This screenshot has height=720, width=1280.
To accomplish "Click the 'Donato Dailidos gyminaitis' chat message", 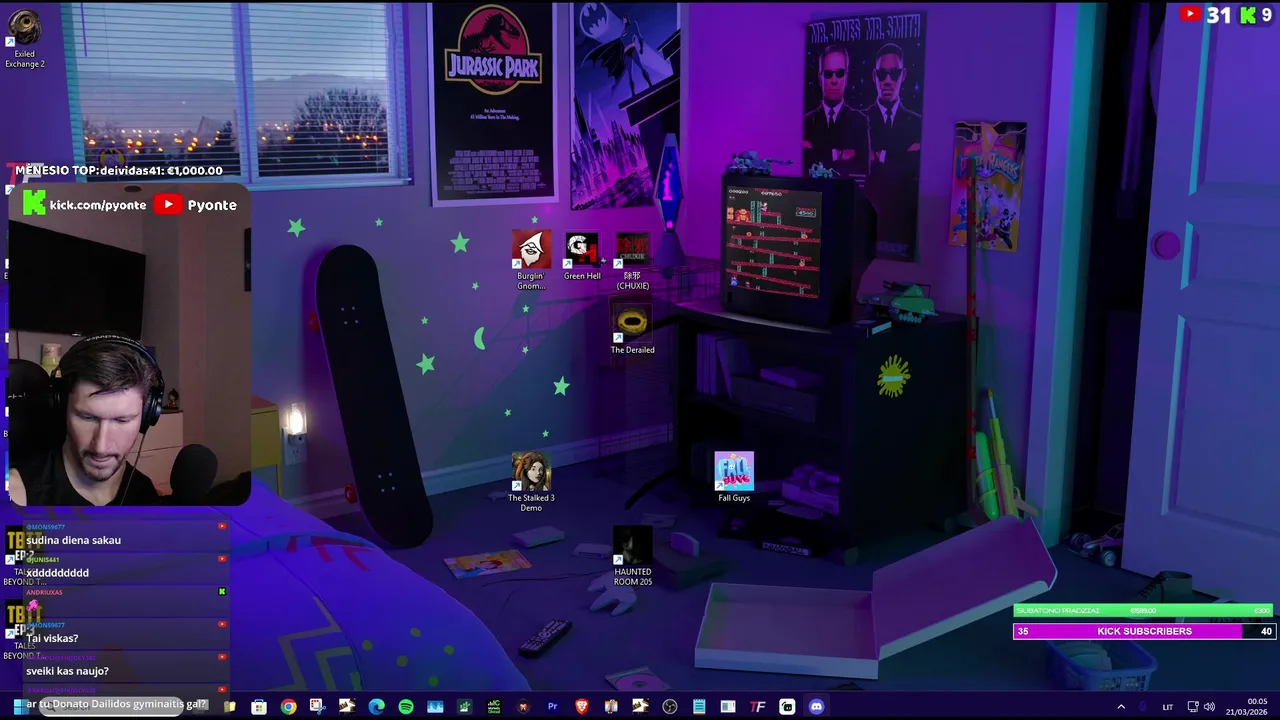I will (x=116, y=704).
